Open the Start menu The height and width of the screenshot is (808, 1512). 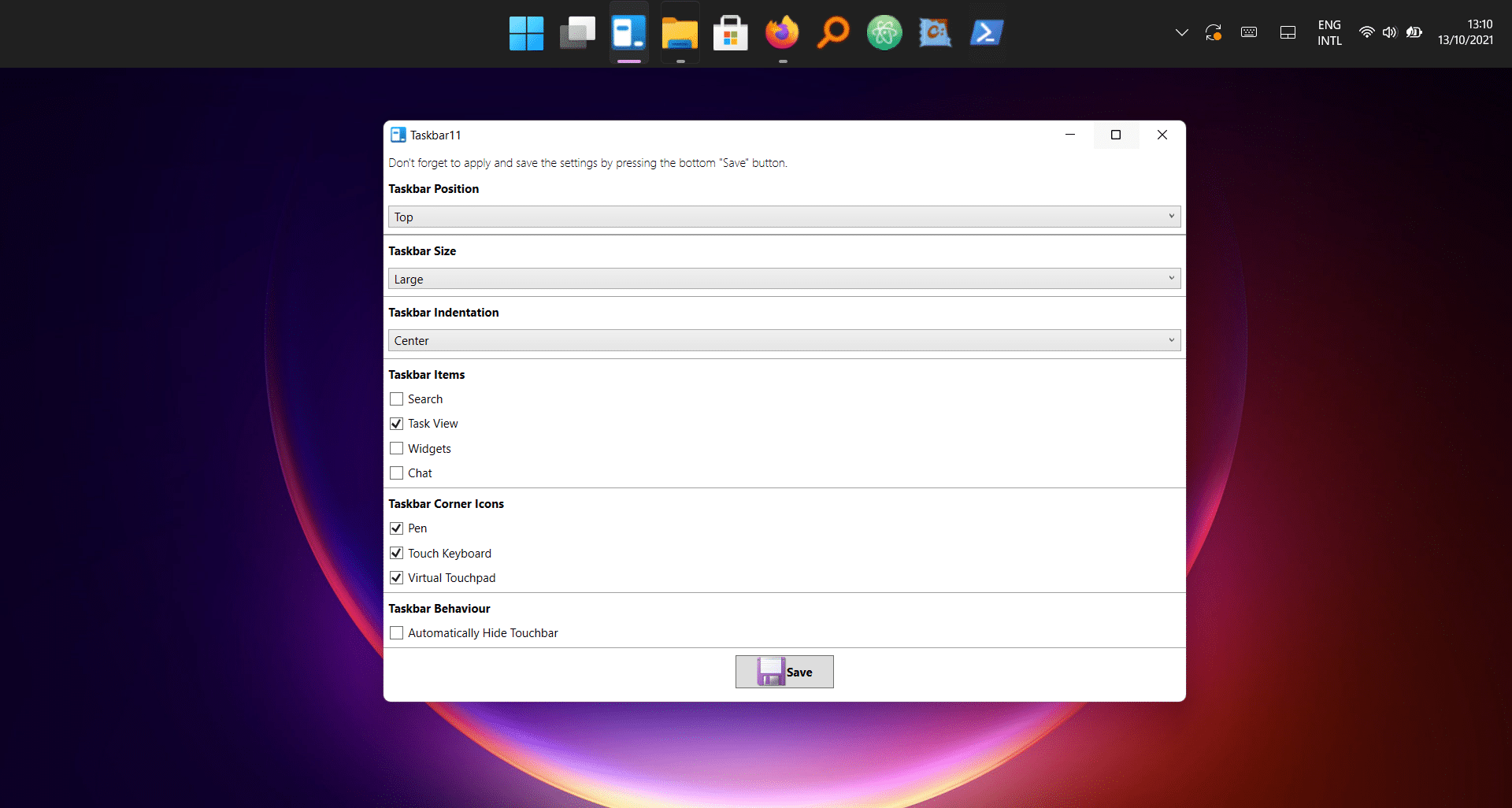pyautogui.click(x=525, y=33)
